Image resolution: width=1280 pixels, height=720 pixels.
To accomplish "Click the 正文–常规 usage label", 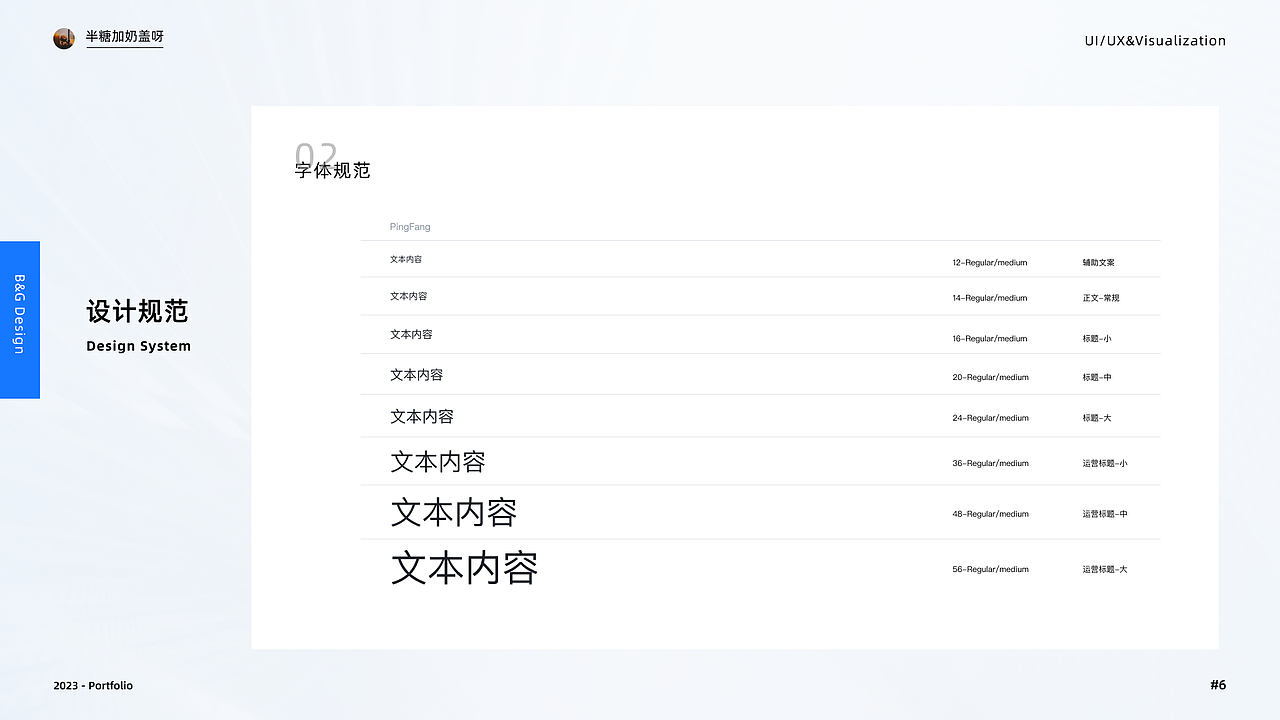I will (1101, 298).
